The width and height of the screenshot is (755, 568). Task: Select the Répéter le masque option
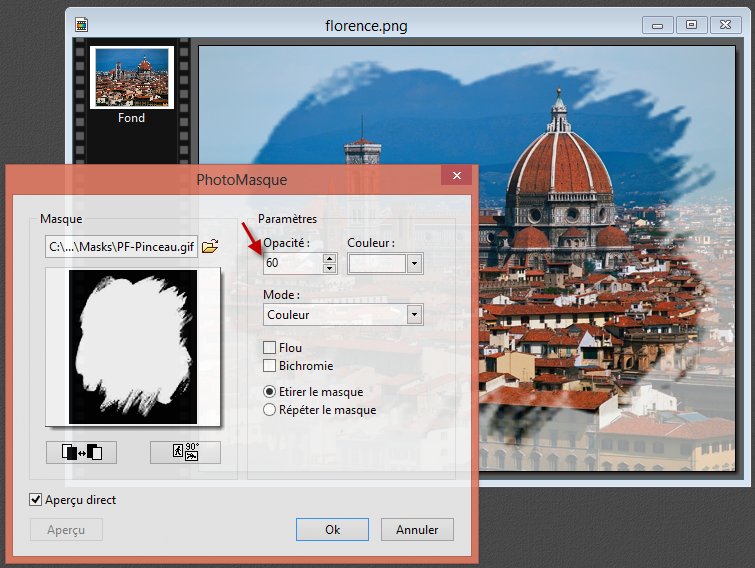269,410
